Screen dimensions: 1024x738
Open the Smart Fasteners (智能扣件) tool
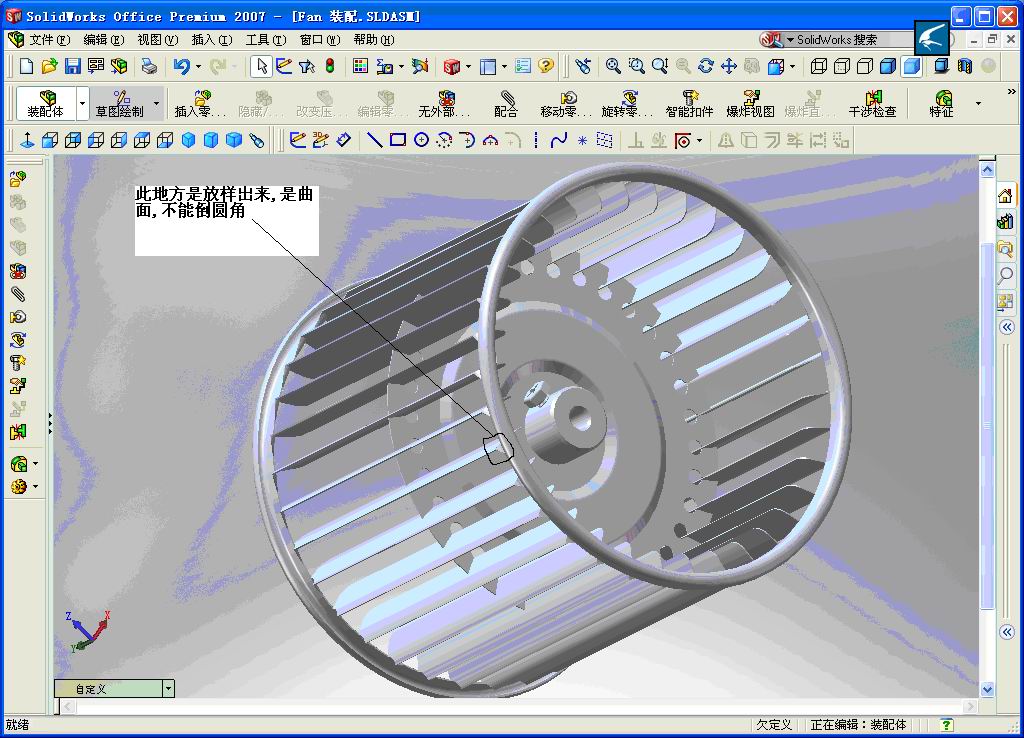pos(690,102)
